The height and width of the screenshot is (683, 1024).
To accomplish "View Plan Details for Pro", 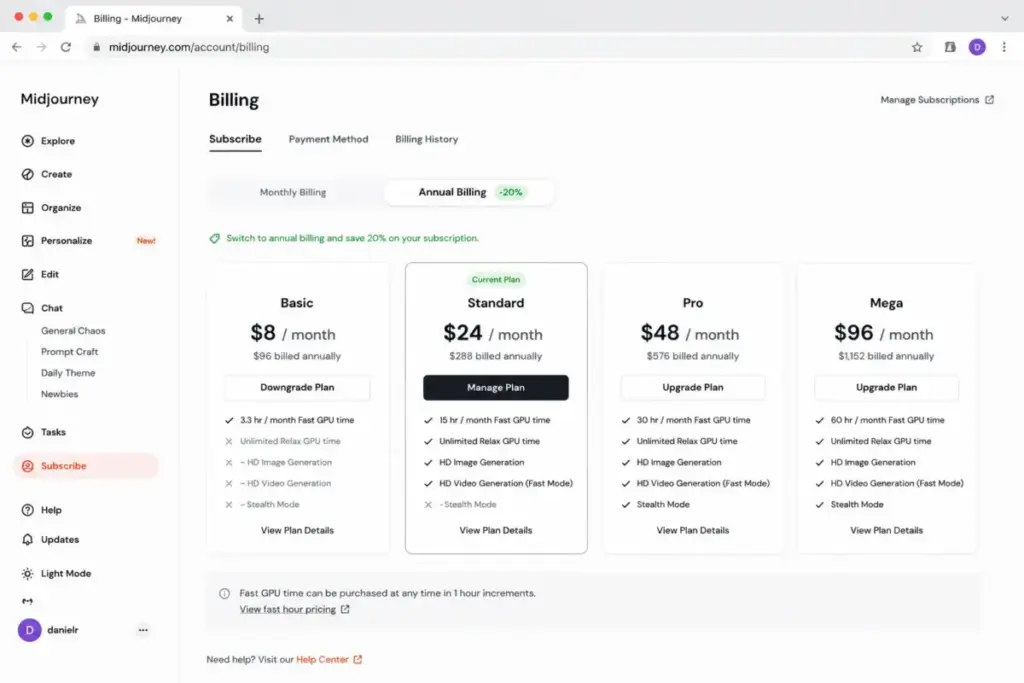I will (x=693, y=531).
